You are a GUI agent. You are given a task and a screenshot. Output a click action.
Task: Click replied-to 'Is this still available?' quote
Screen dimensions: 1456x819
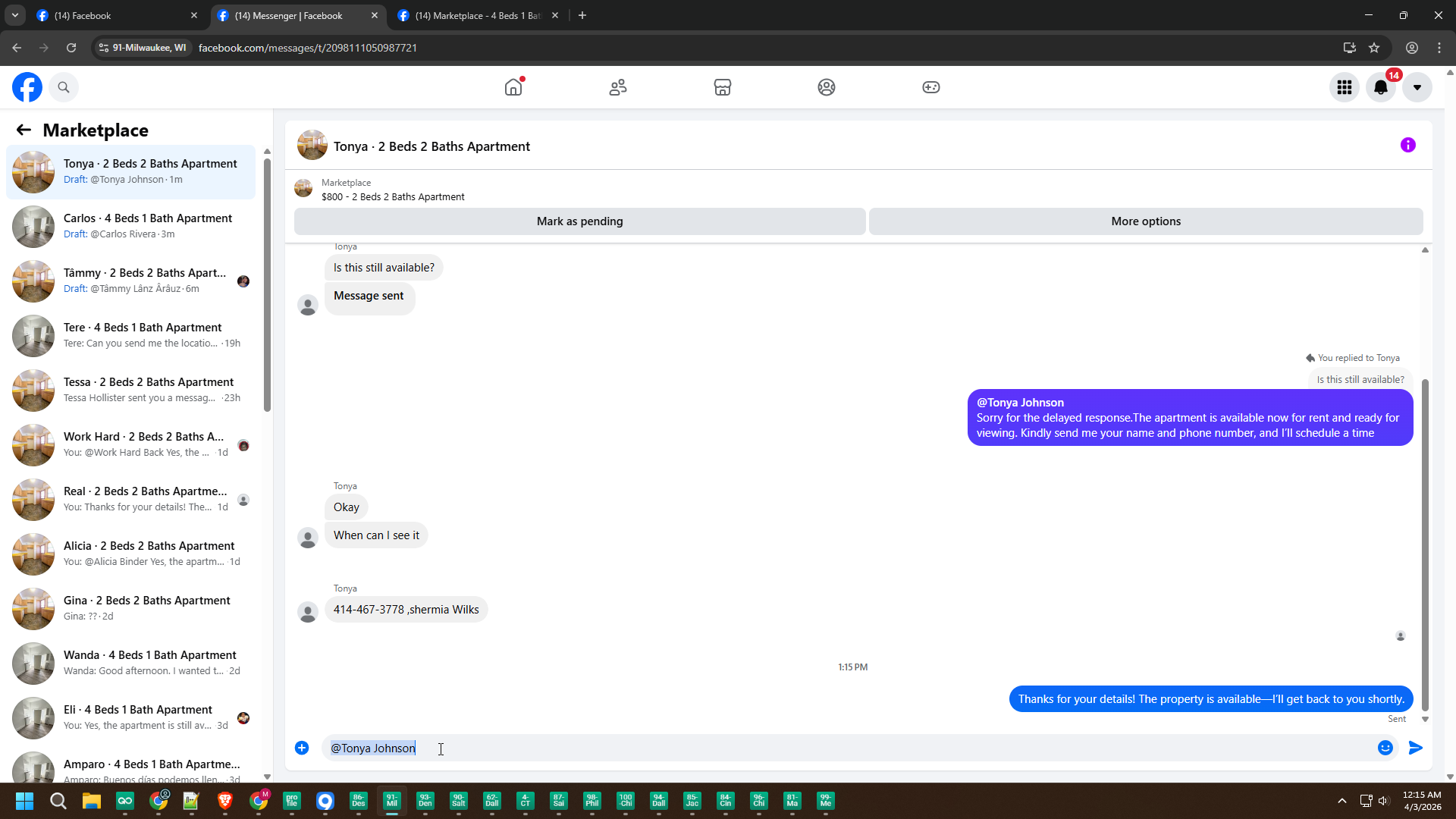[x=1360, y=379]
